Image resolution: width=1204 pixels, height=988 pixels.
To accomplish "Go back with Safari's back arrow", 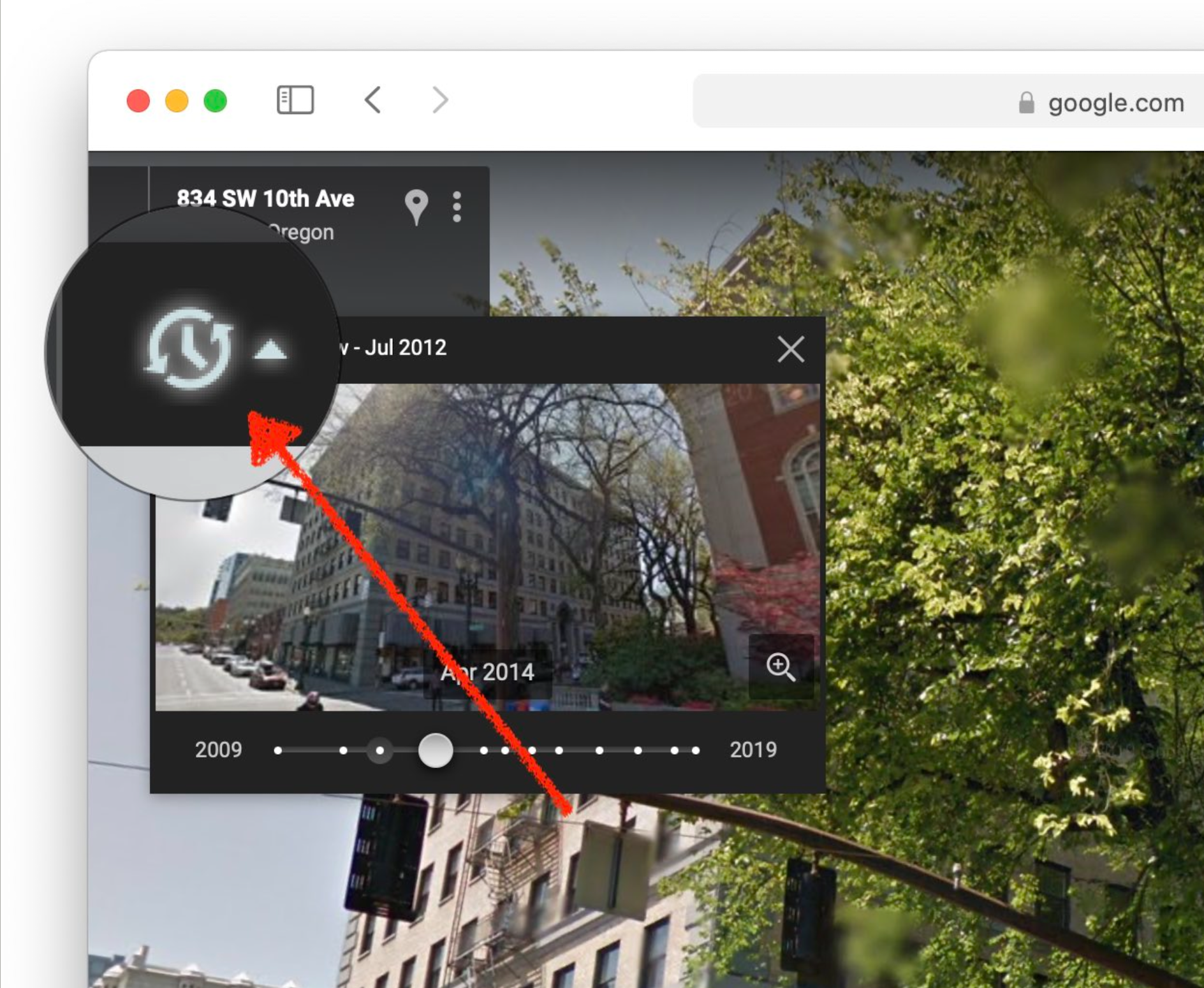I will pos(373,100).
